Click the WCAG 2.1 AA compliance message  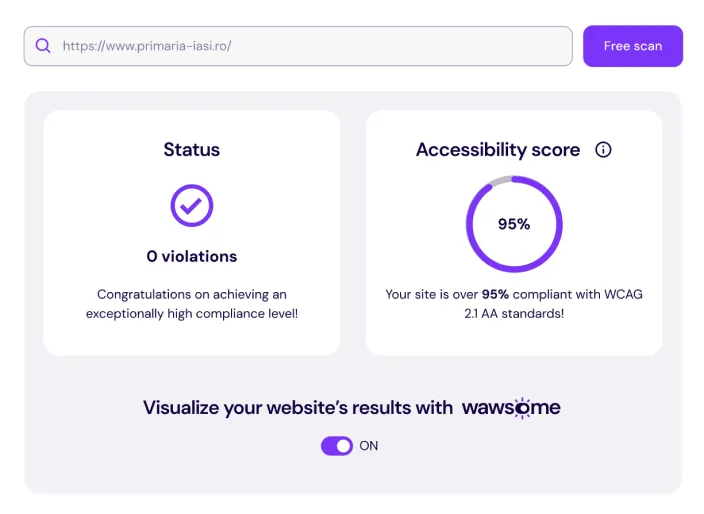tap(514, 304)
